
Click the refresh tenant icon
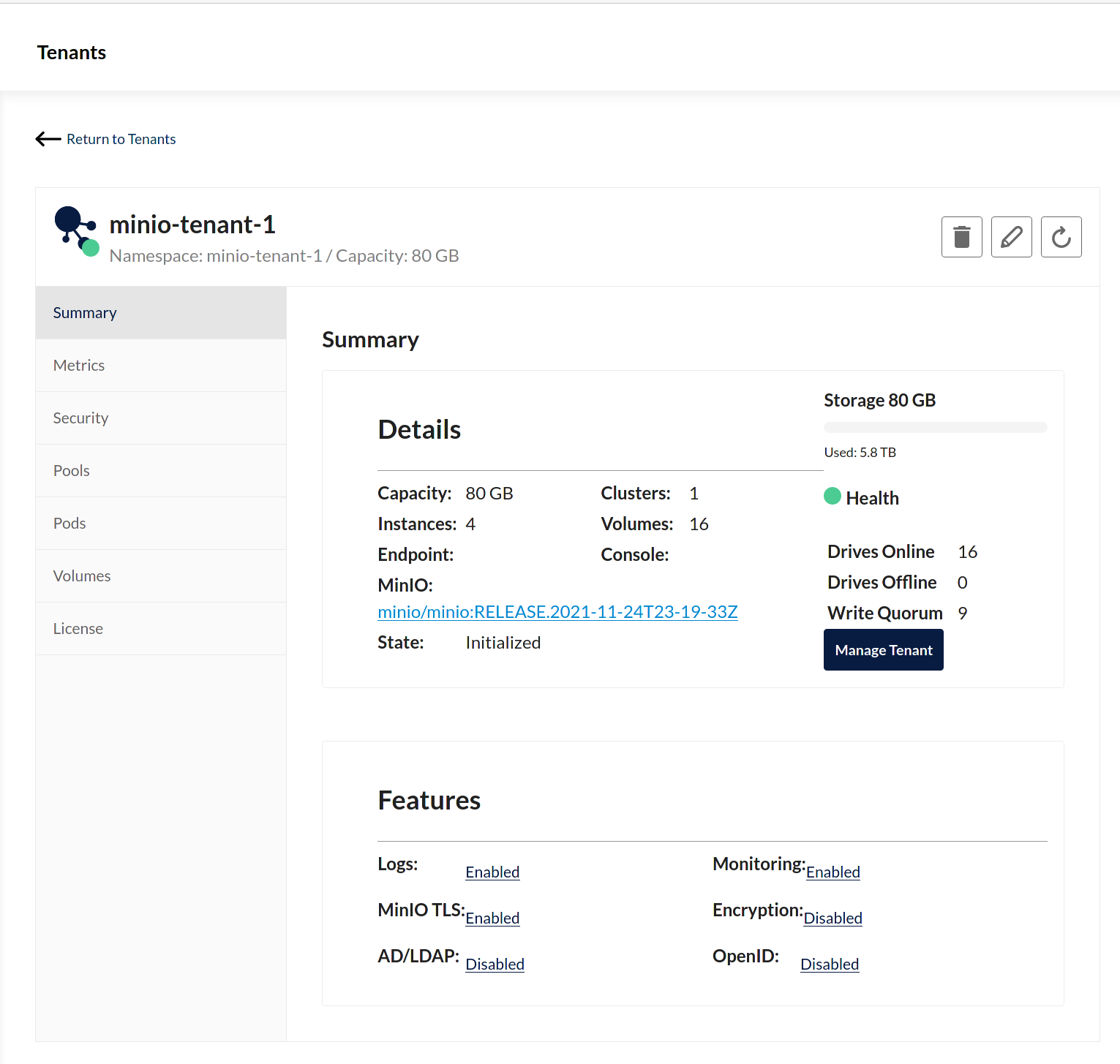[1061, 237]
